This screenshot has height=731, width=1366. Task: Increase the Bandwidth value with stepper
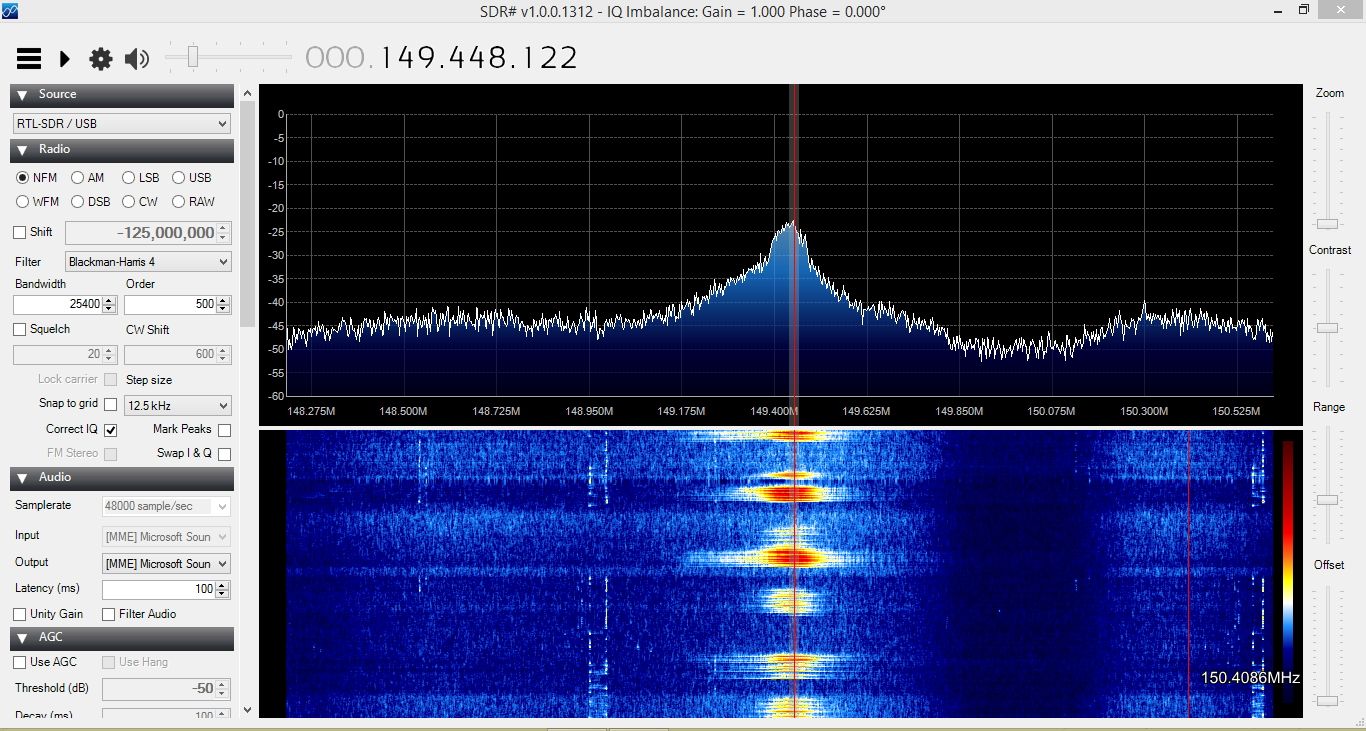(x=111, y=300)
